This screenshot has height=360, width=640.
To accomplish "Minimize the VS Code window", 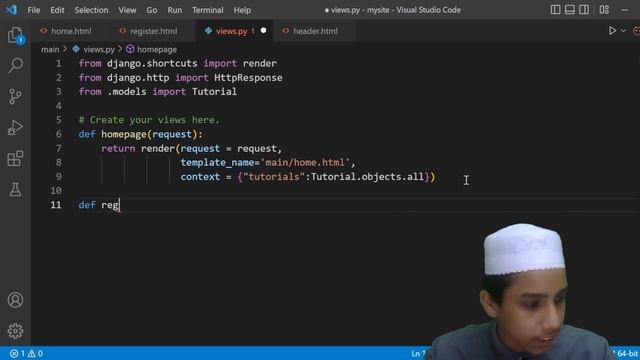I will [x=625, y=10].
